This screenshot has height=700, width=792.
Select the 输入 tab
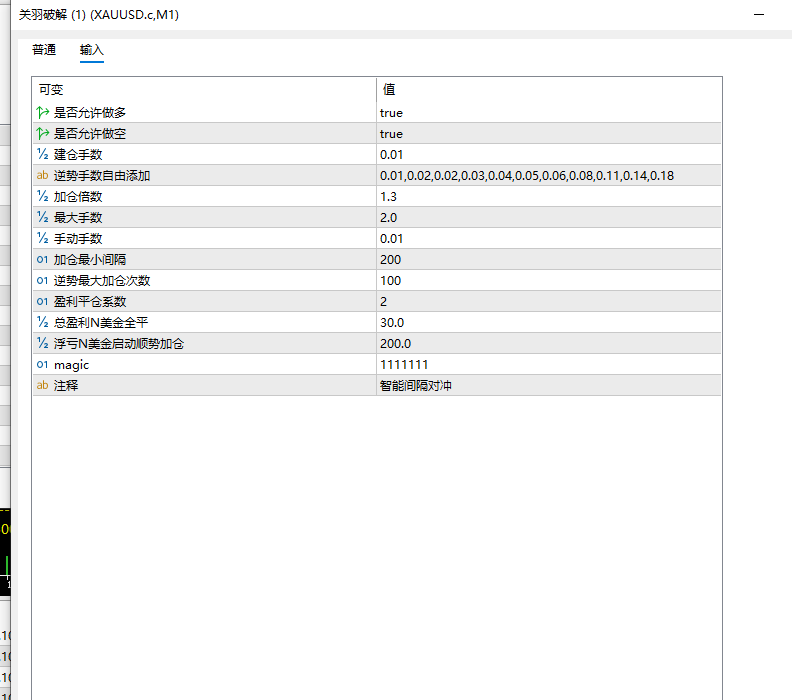pyautogui.click(x=91, y=49)
